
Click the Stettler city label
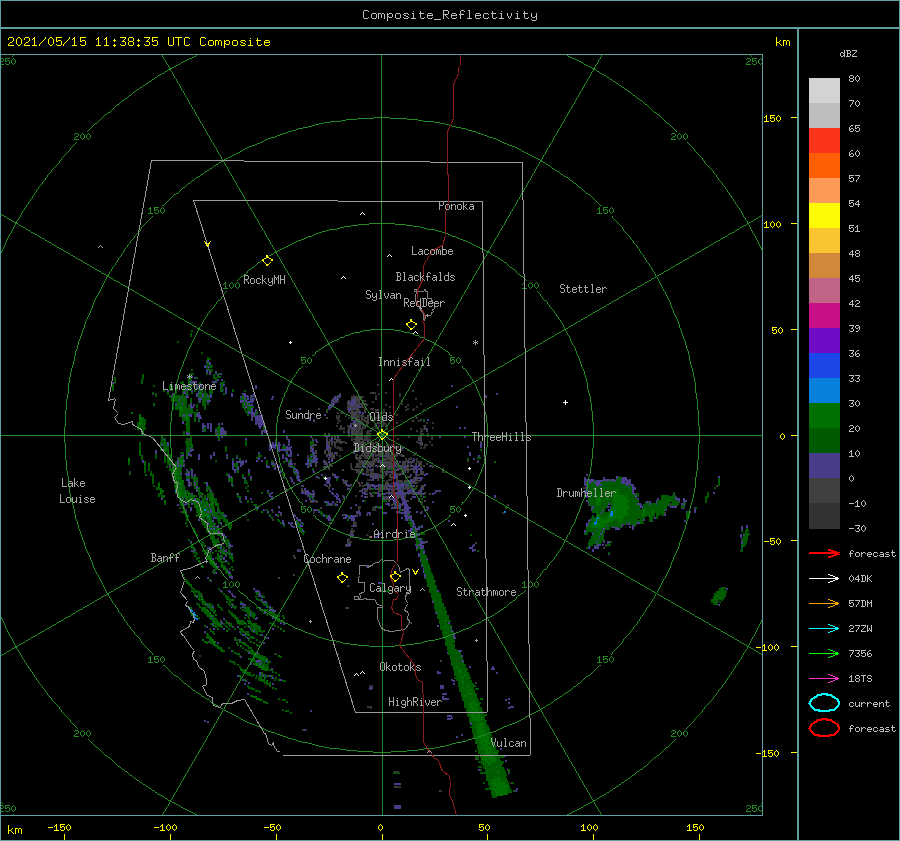(x=583, y=289)
